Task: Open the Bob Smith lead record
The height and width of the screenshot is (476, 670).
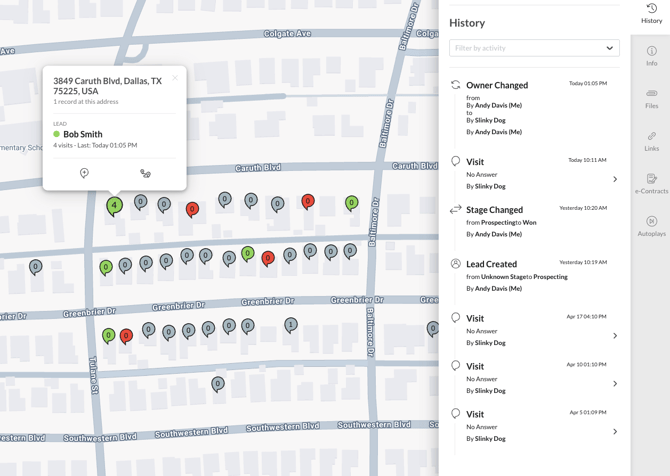Action: pos(82,134)
